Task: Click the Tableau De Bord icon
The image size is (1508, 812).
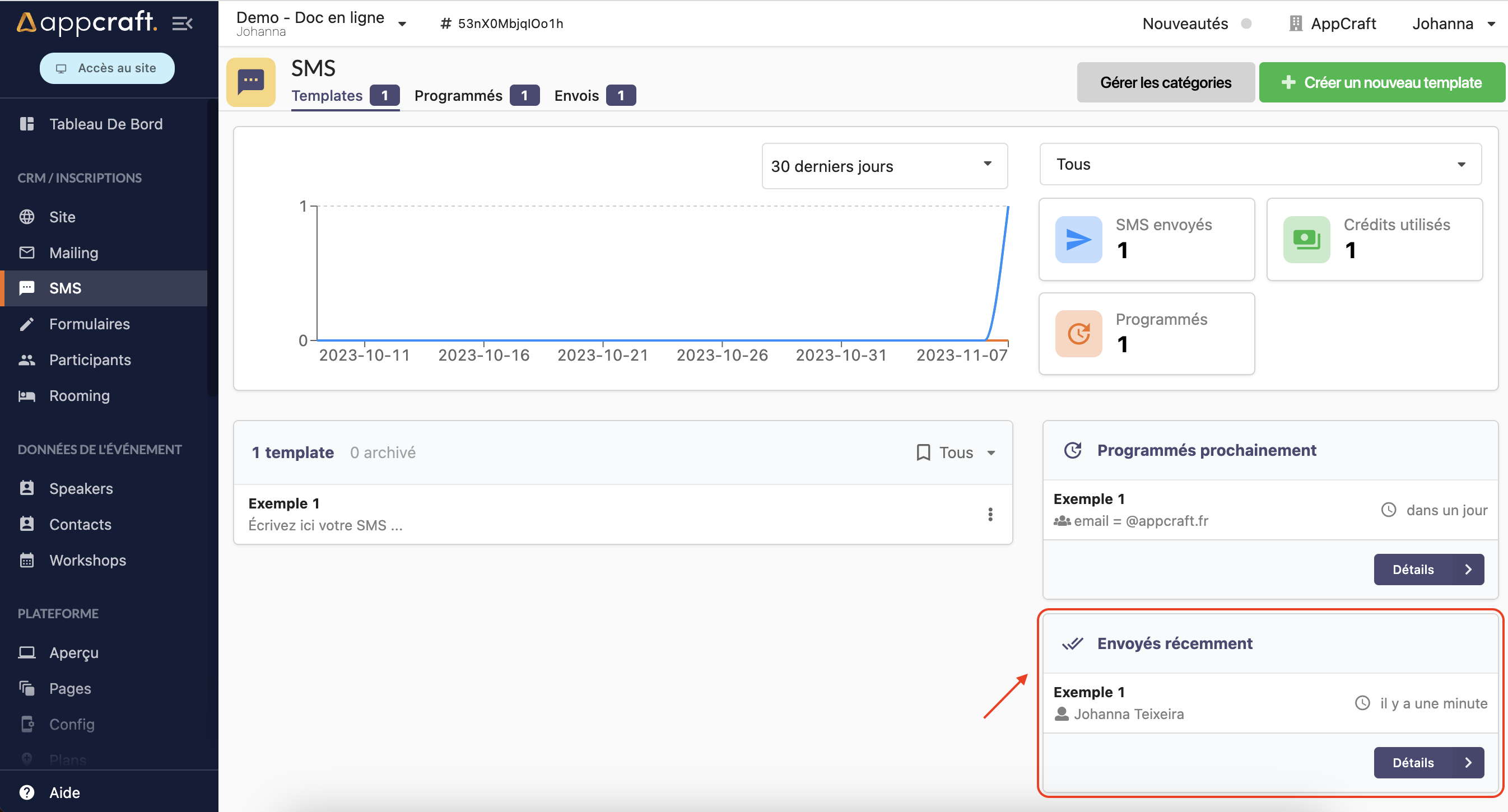Action: click(x=26, y=124)
